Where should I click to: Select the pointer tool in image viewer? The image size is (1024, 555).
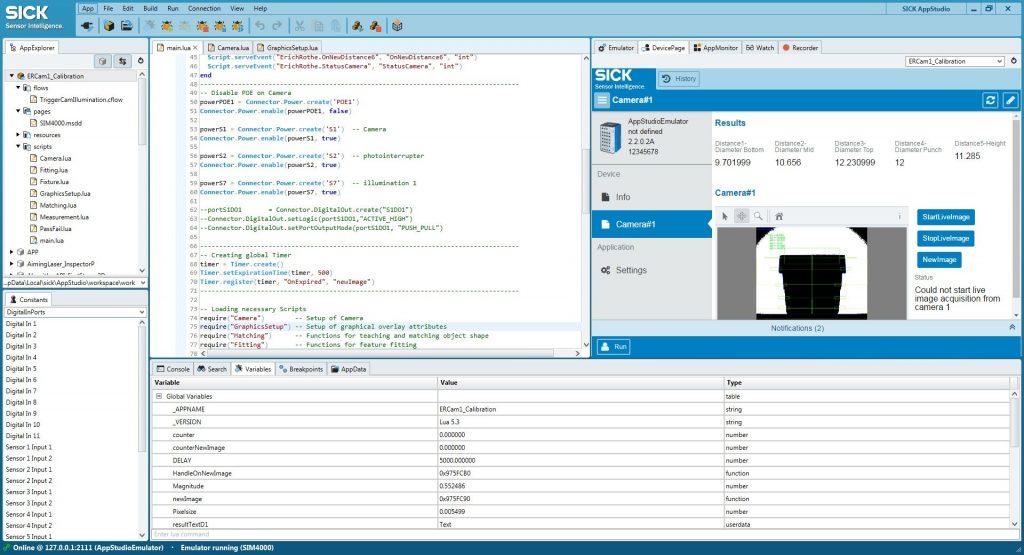click(x=726, y=215)
